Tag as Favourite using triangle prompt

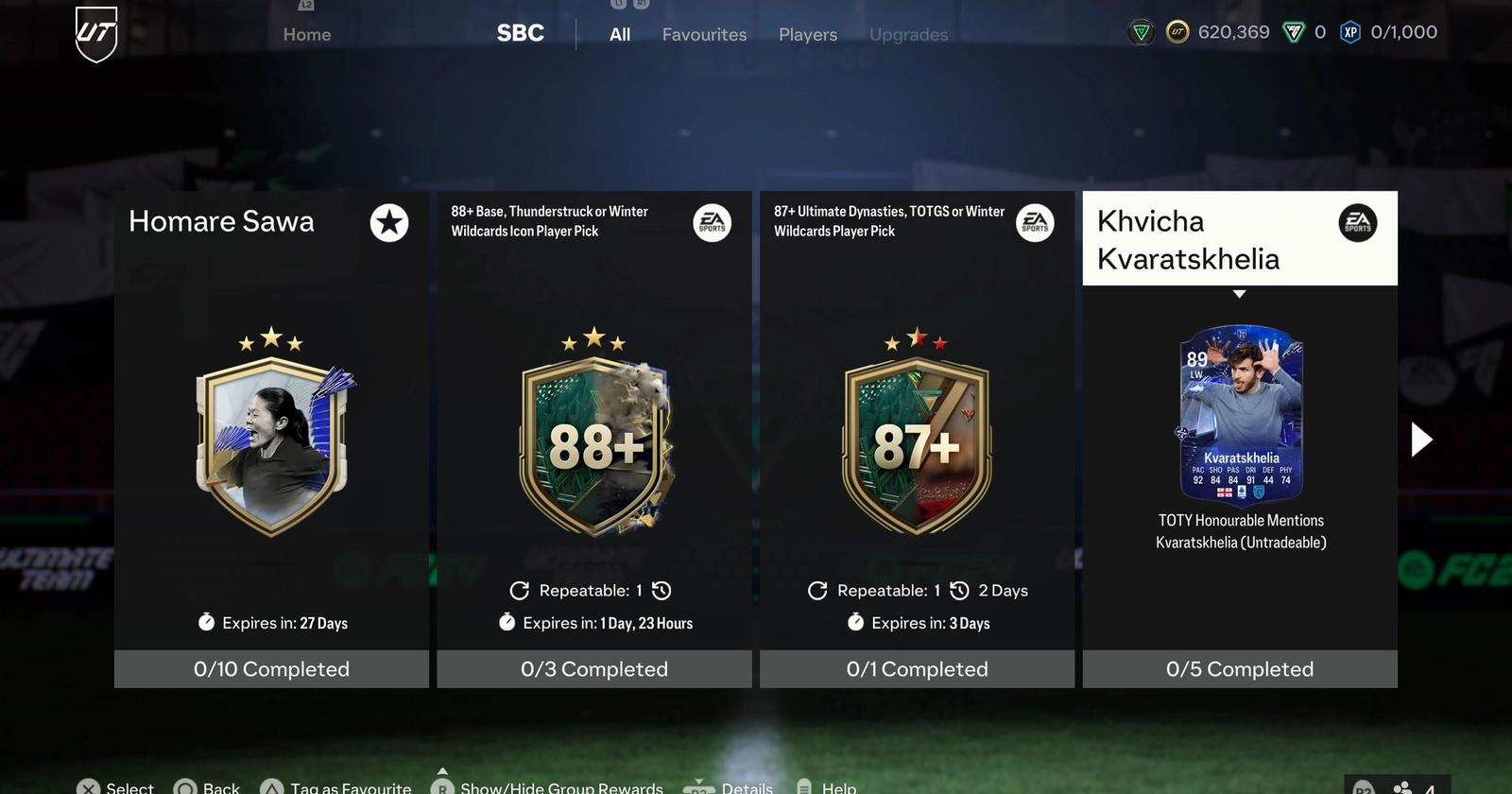pyautogui.click(x=335, y=786)
